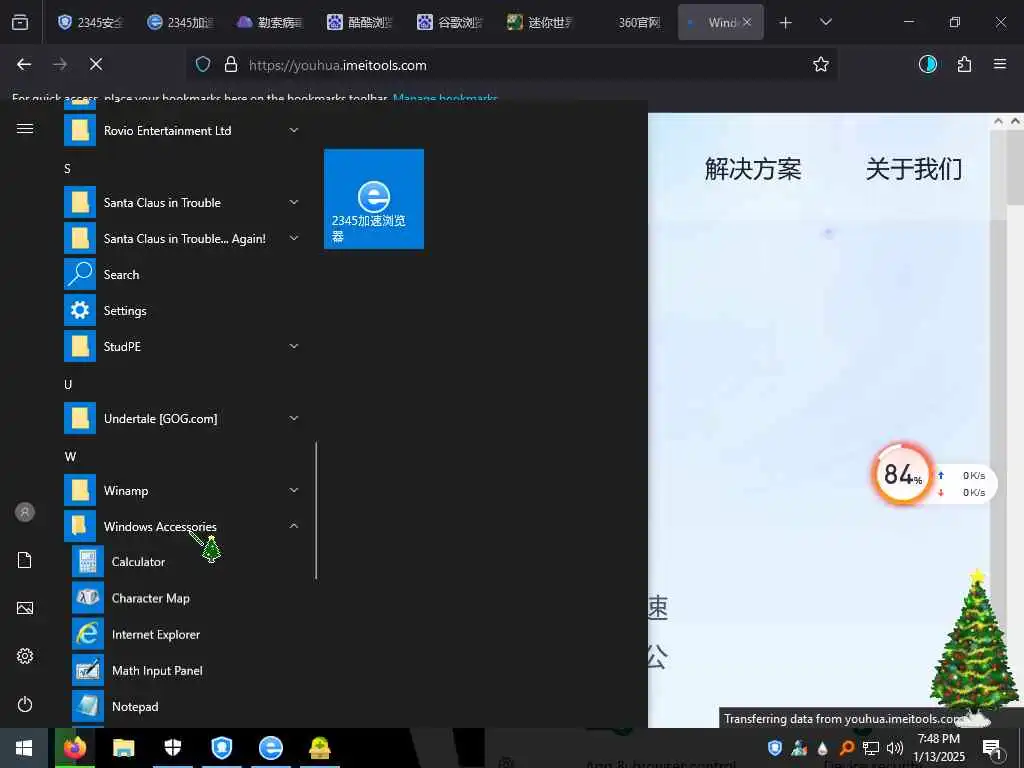The height and width of the screenshot is (768, 1024).
Task: Expand Santa Claus in Trouble... Again! folder
Action: 186,238
